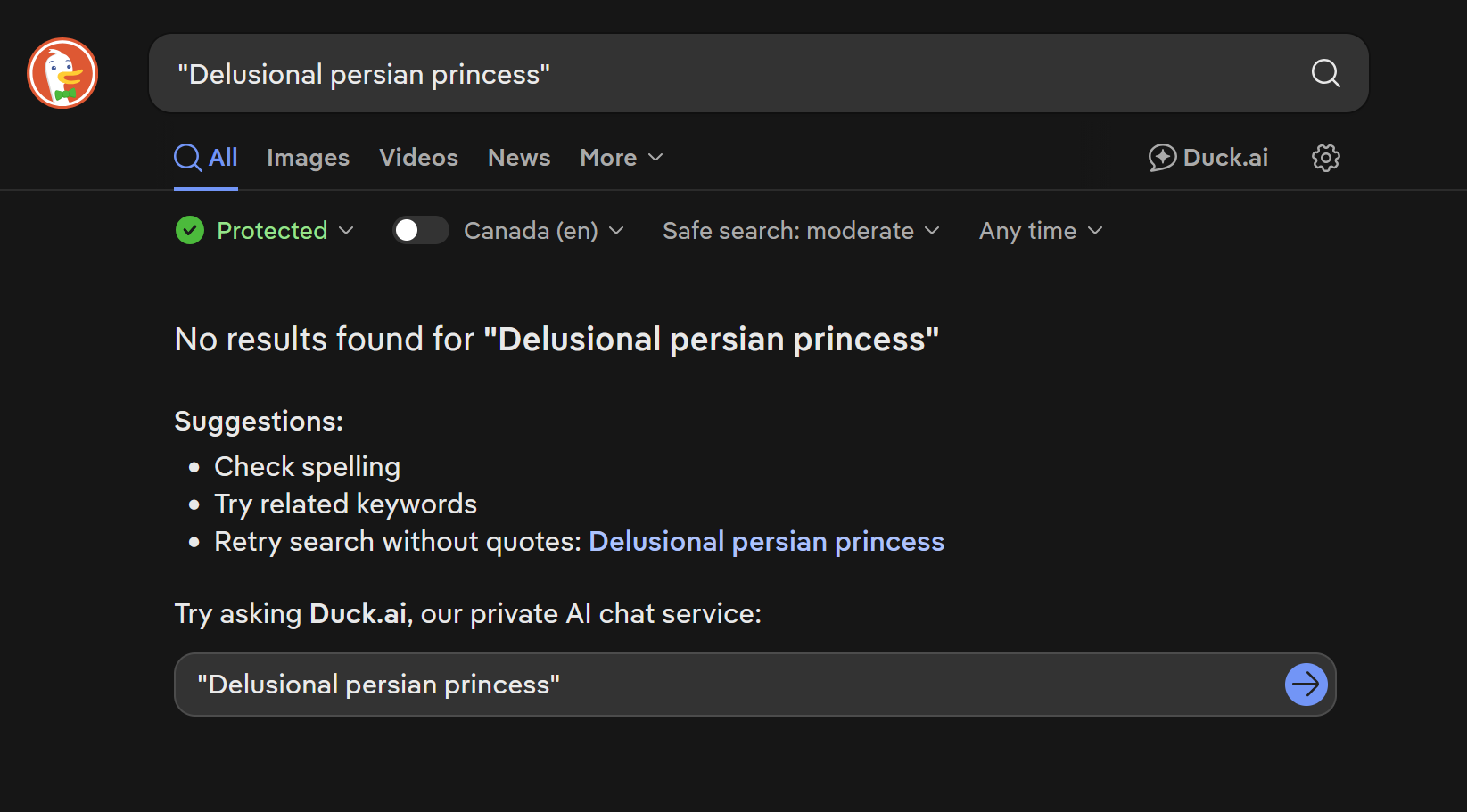This screenshot has height=812, width=1467.
Task: Switch to the Videos tab
Action: coord(418,158)
